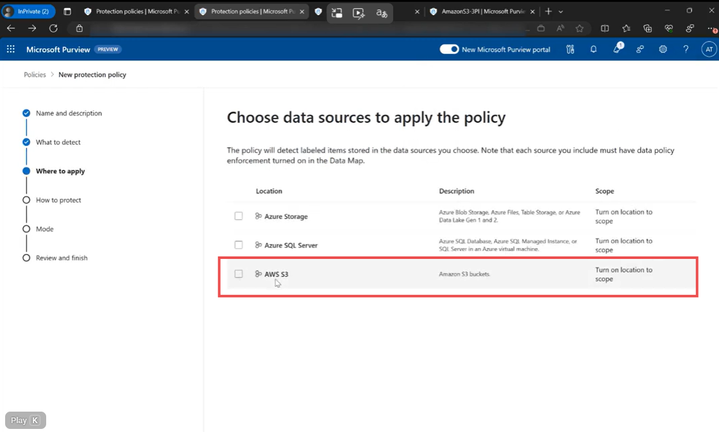The image size is (719, 432).
Task: Refresh the browser page
Action: pyautogui.click(x=53, y=29)
